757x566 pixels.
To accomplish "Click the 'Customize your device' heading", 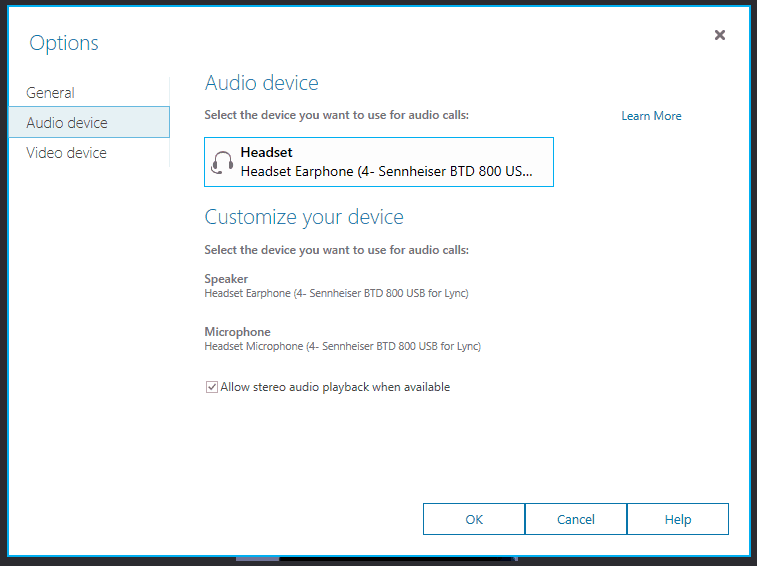I will pyautogui.click(x=304, y=217).
